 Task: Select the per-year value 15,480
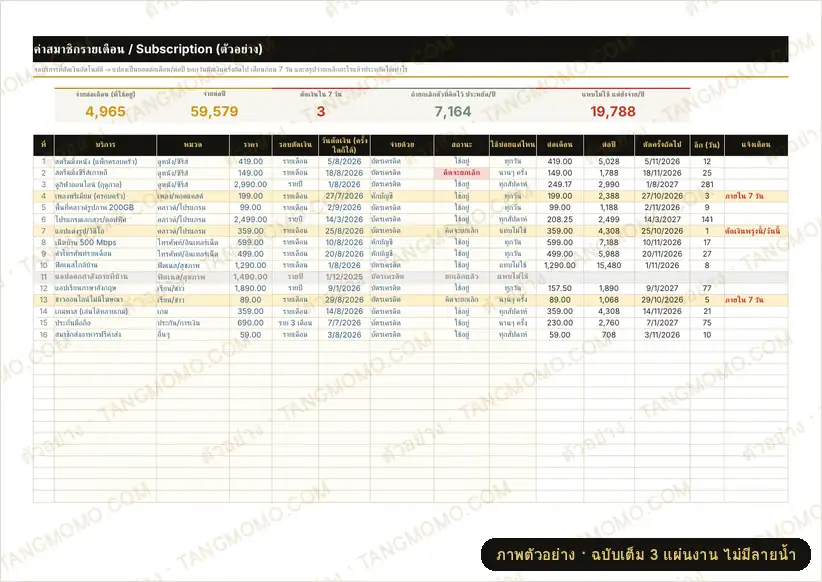pos(609,265)
